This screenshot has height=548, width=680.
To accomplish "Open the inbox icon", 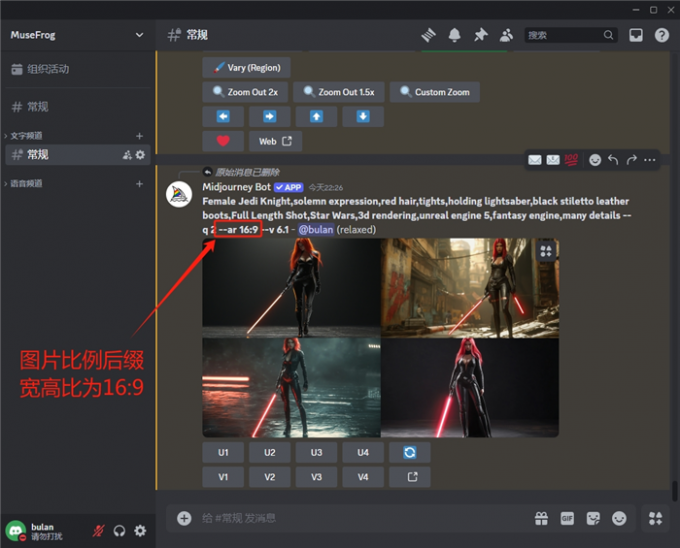I will pos(636,35).
